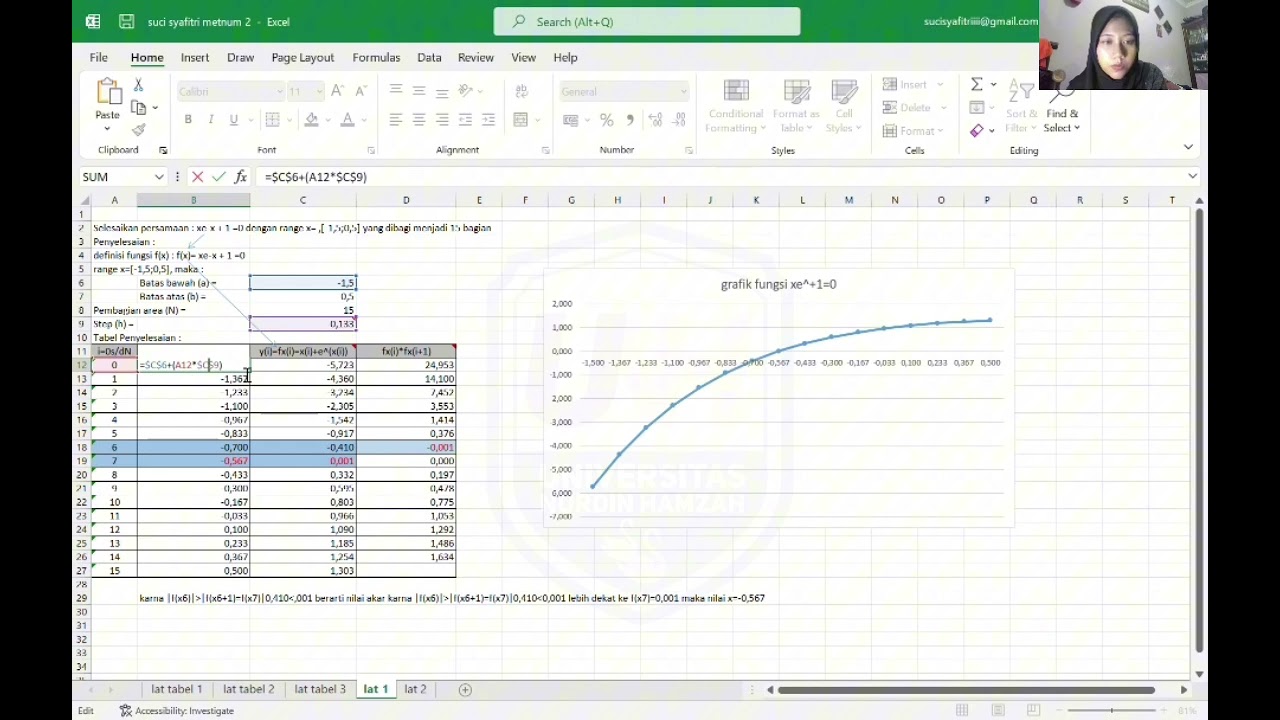Screen dimensions: 1280x720
Task: Click the Font Color A icon
Action: coord(348,120)
